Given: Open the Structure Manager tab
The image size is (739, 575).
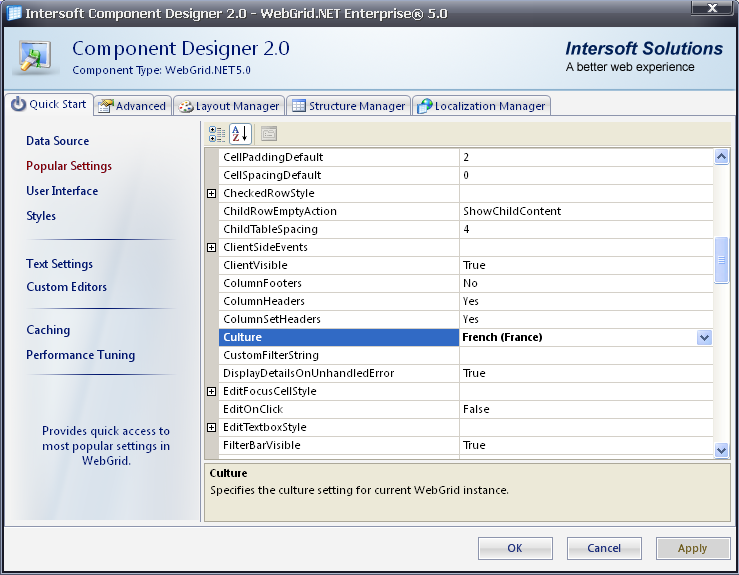Looking at the screenshot, I should (x=349, y=106).
